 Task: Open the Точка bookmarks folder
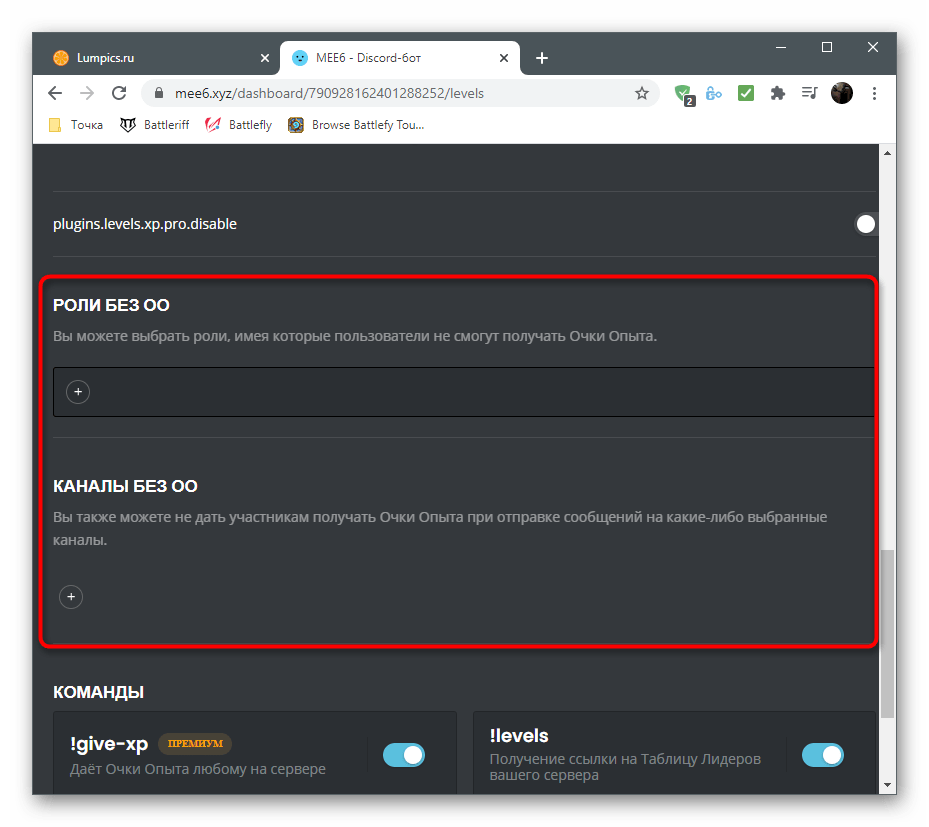click(x=76, y=125)
